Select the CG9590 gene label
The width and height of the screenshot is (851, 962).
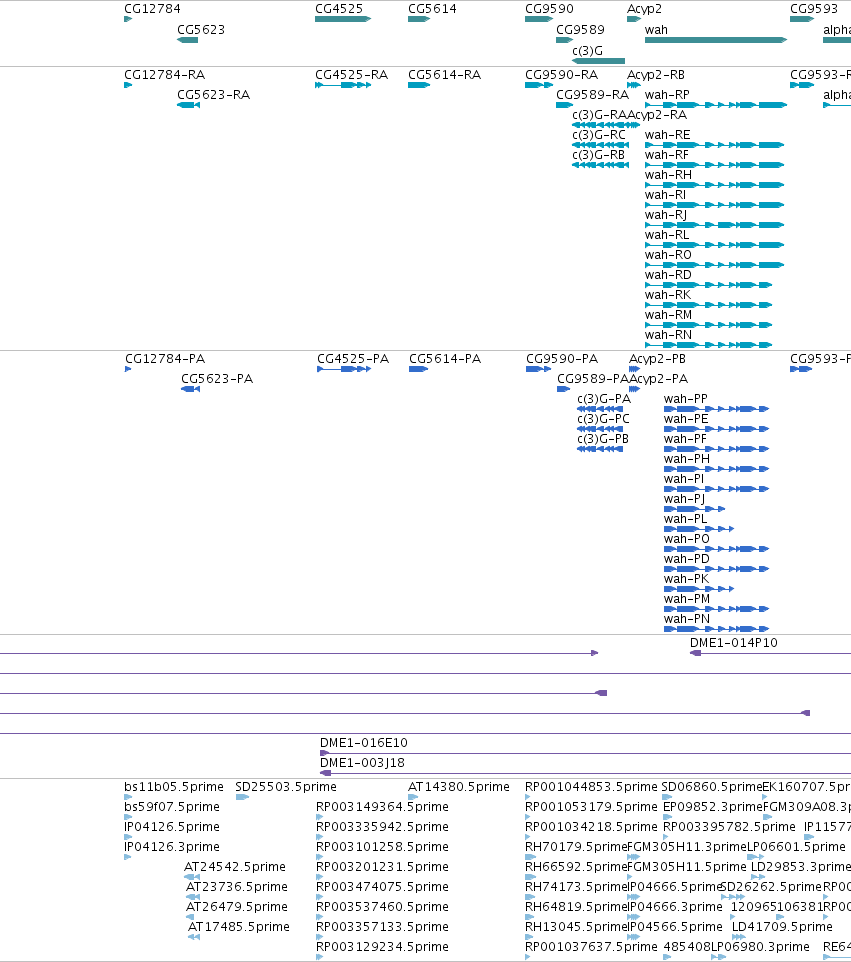549,9
